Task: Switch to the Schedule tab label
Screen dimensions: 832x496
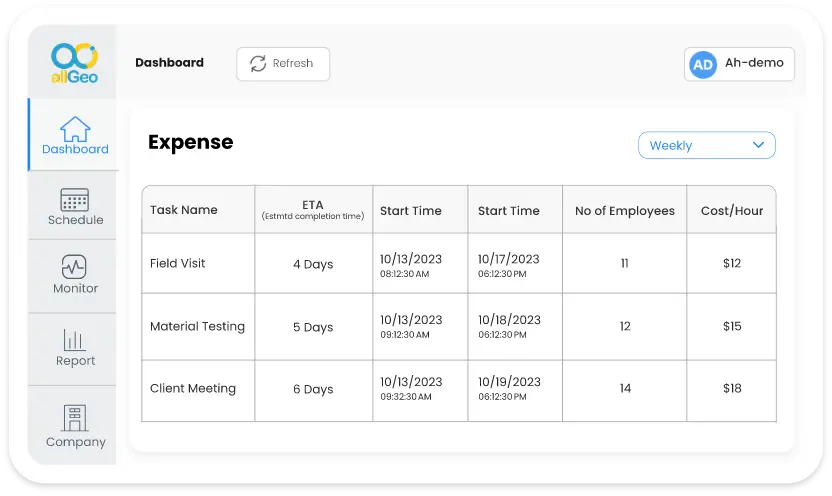Action: pos(75,220)
